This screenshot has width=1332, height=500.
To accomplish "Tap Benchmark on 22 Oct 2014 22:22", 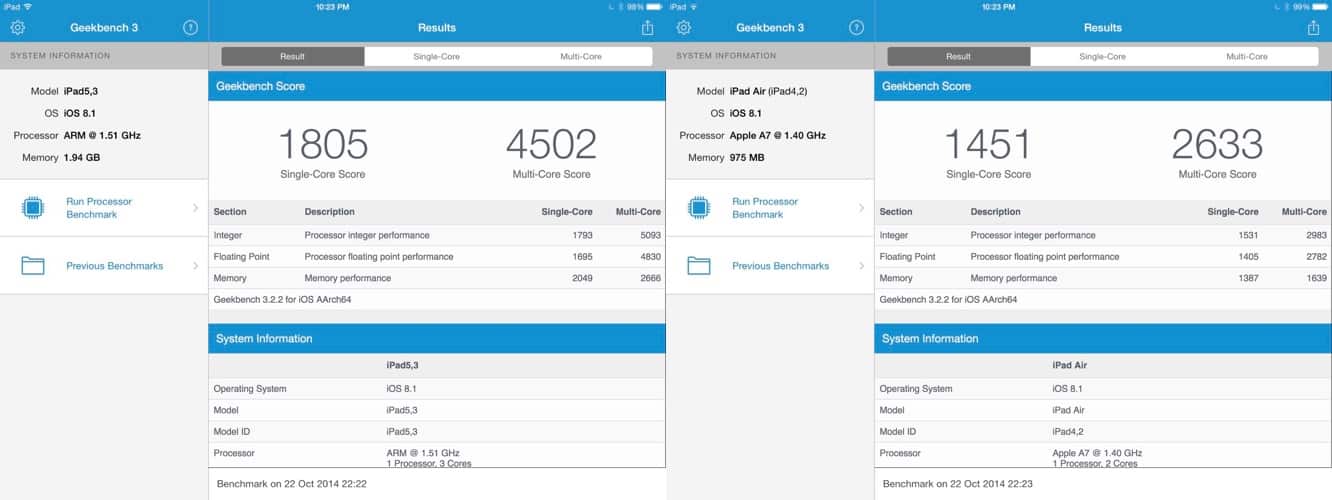I will coord(290,484).
